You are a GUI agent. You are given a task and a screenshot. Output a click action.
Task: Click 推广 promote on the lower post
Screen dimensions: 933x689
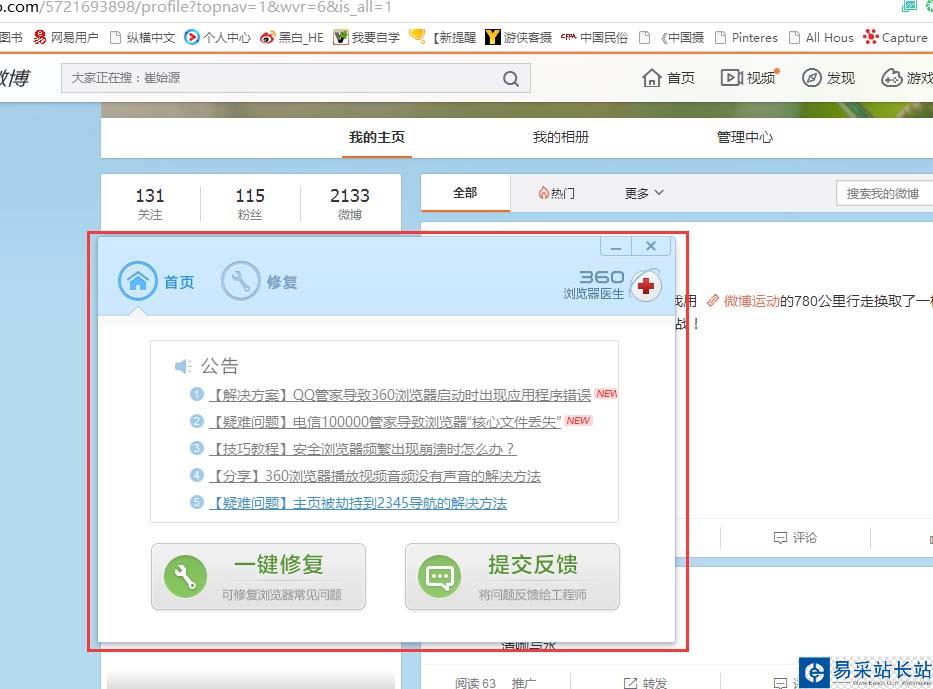pyautogui.click(x=523, y=683)
